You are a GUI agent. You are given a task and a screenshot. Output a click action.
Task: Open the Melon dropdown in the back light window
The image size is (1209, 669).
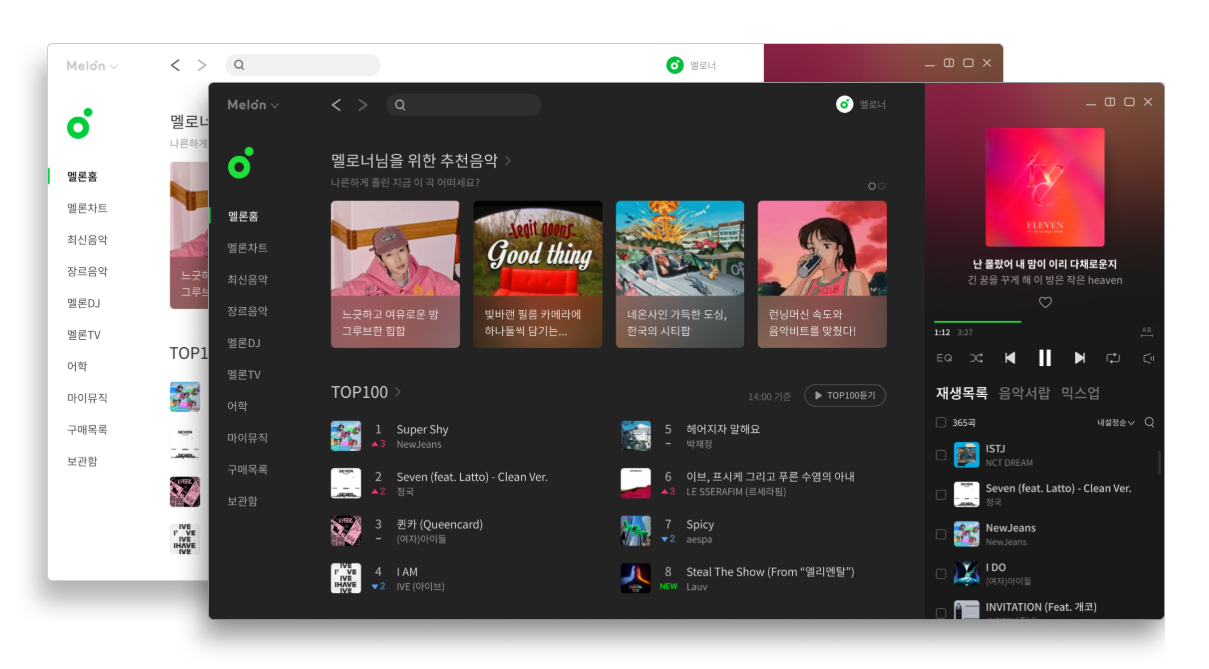[92, 66]
